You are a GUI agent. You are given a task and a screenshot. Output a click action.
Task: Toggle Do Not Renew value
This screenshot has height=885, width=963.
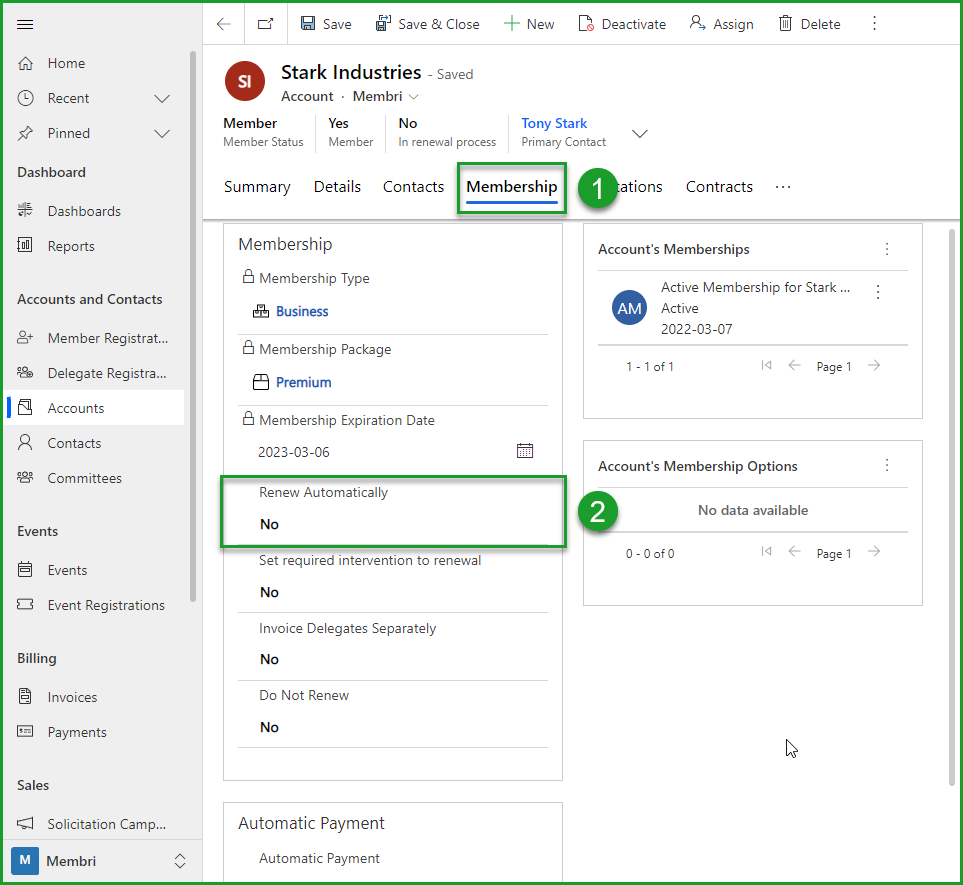(270, 727)
